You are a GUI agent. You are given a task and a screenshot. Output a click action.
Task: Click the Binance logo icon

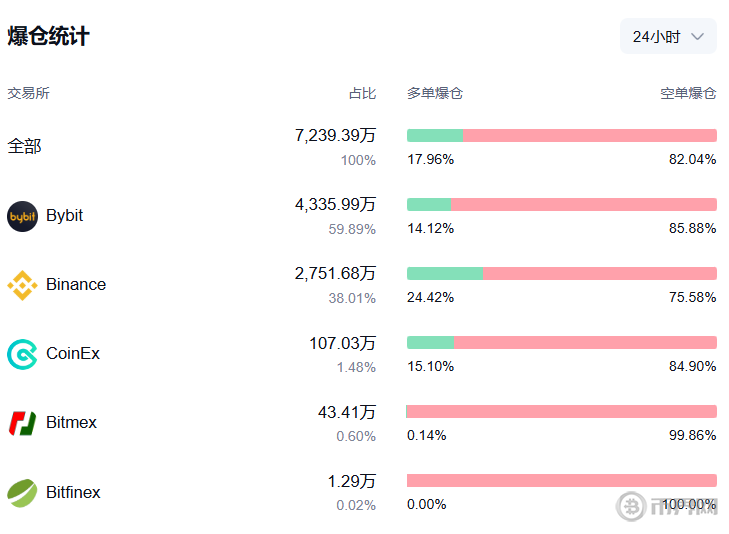[x=22, y=285]
